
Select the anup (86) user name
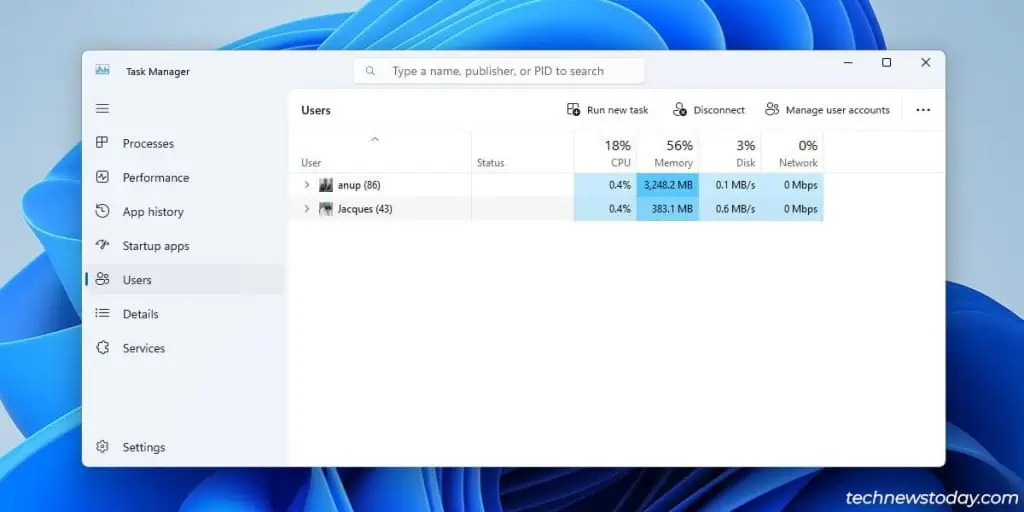tap(359, 185)
